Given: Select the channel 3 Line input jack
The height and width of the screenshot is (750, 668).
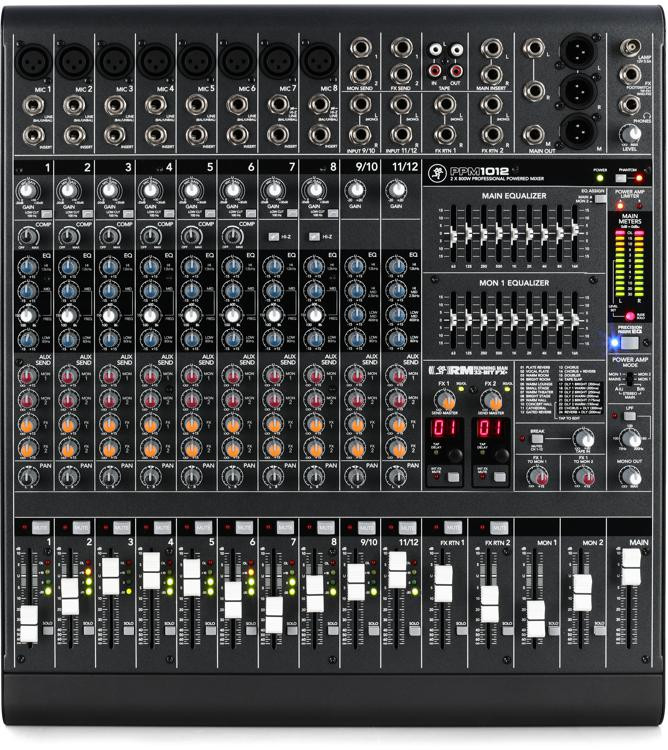Looking at the screenshot, I should [x=115, y=106].
